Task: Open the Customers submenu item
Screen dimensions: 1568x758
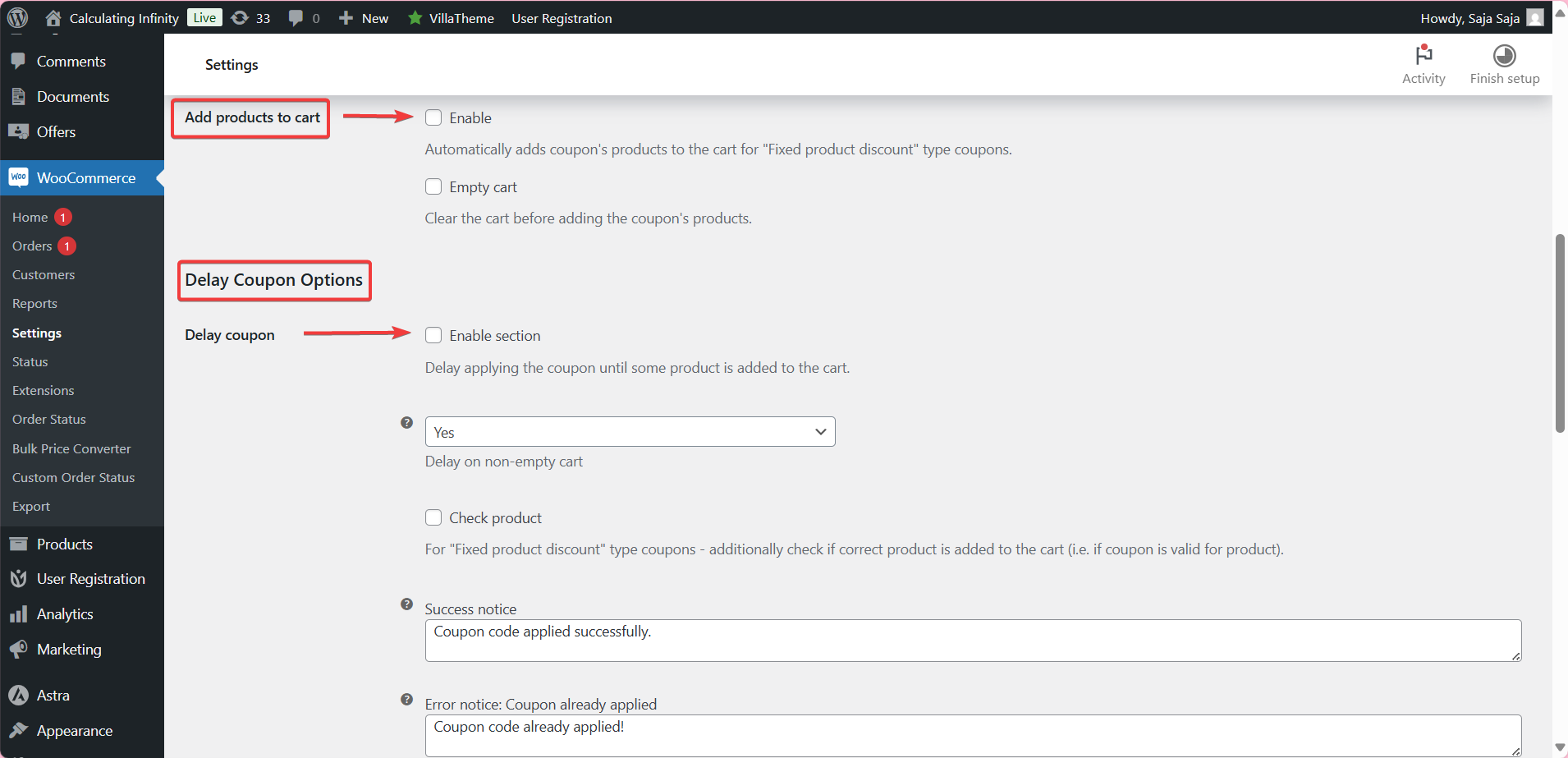Action: click(x=44, y=274)
